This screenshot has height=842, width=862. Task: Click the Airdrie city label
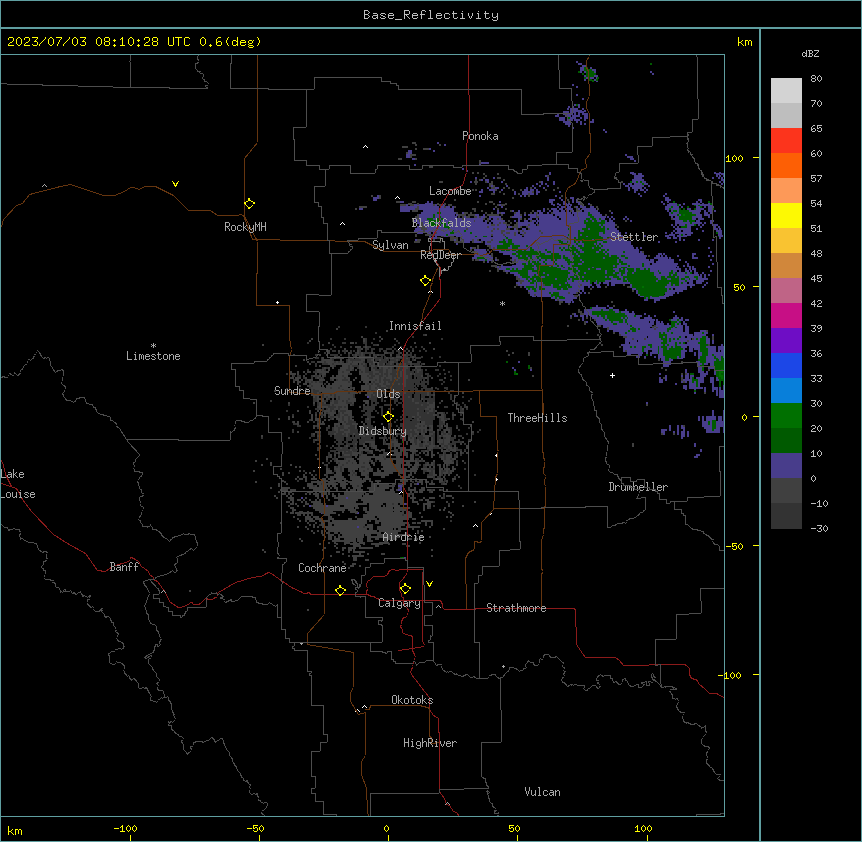[403, 537]
